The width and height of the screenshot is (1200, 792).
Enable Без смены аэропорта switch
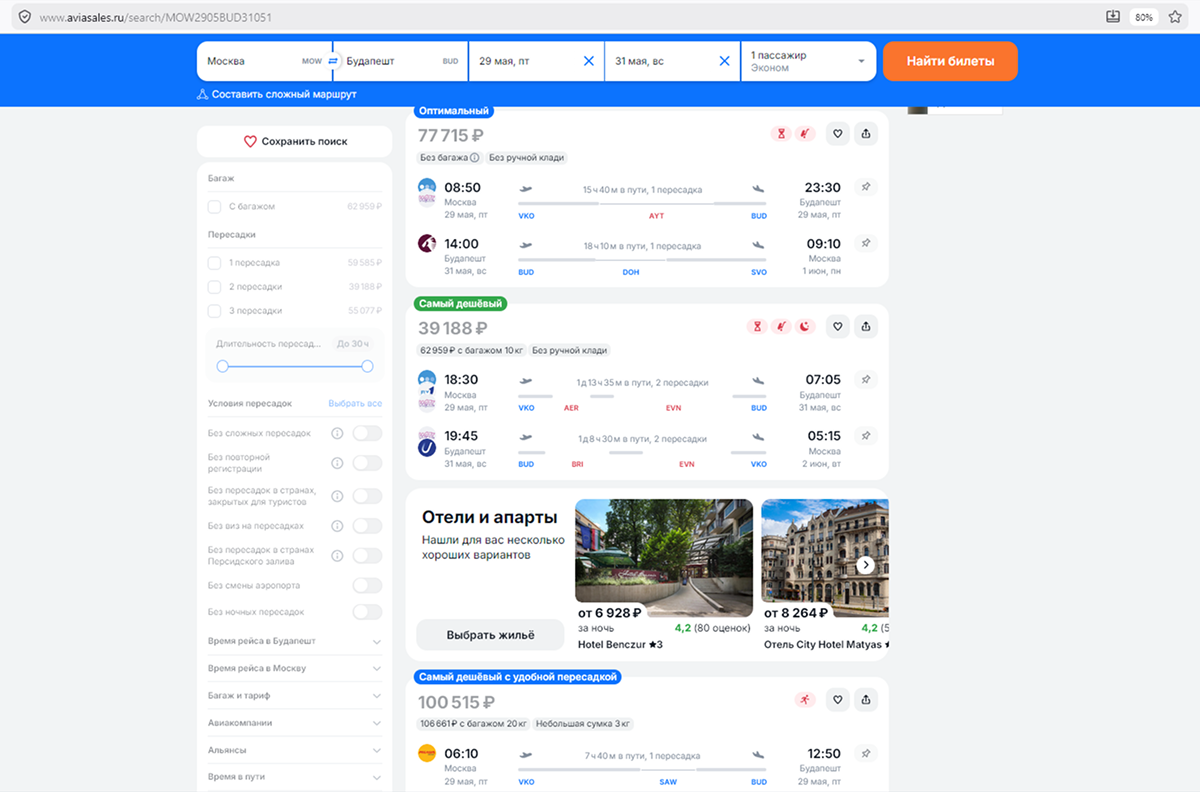coord(367,586)
